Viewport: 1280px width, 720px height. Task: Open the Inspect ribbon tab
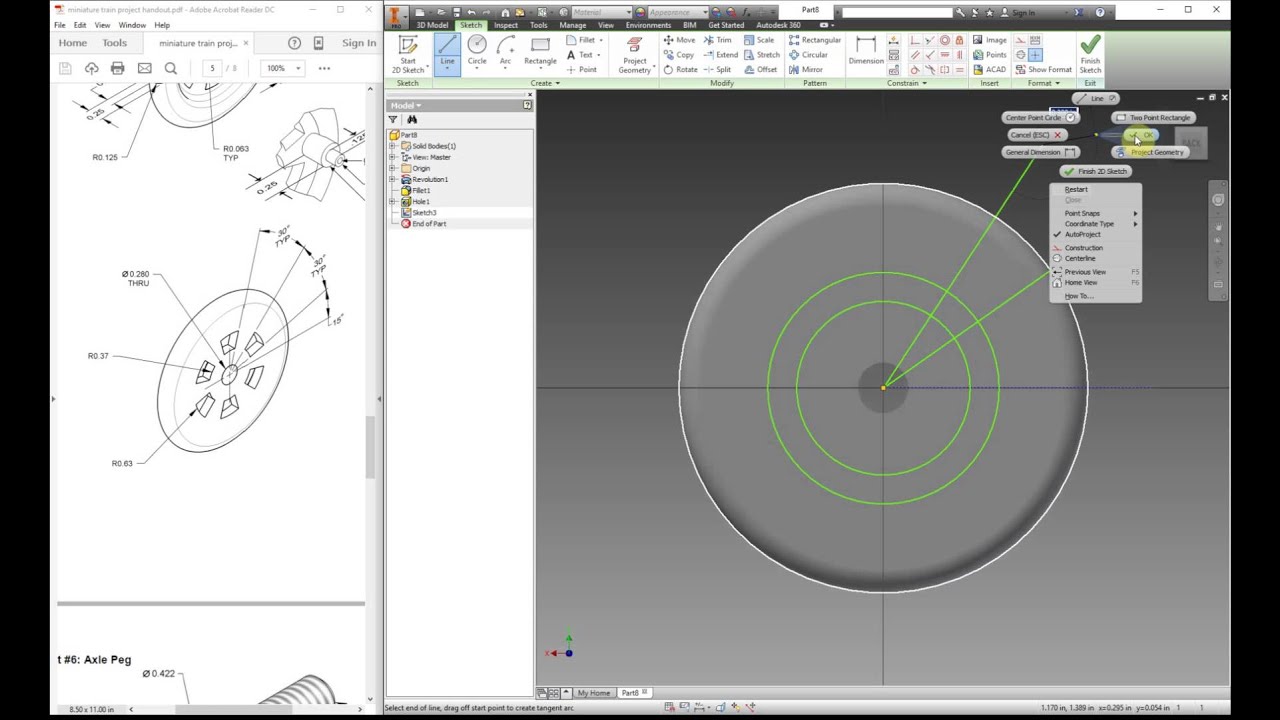click(x=505, y=25)
